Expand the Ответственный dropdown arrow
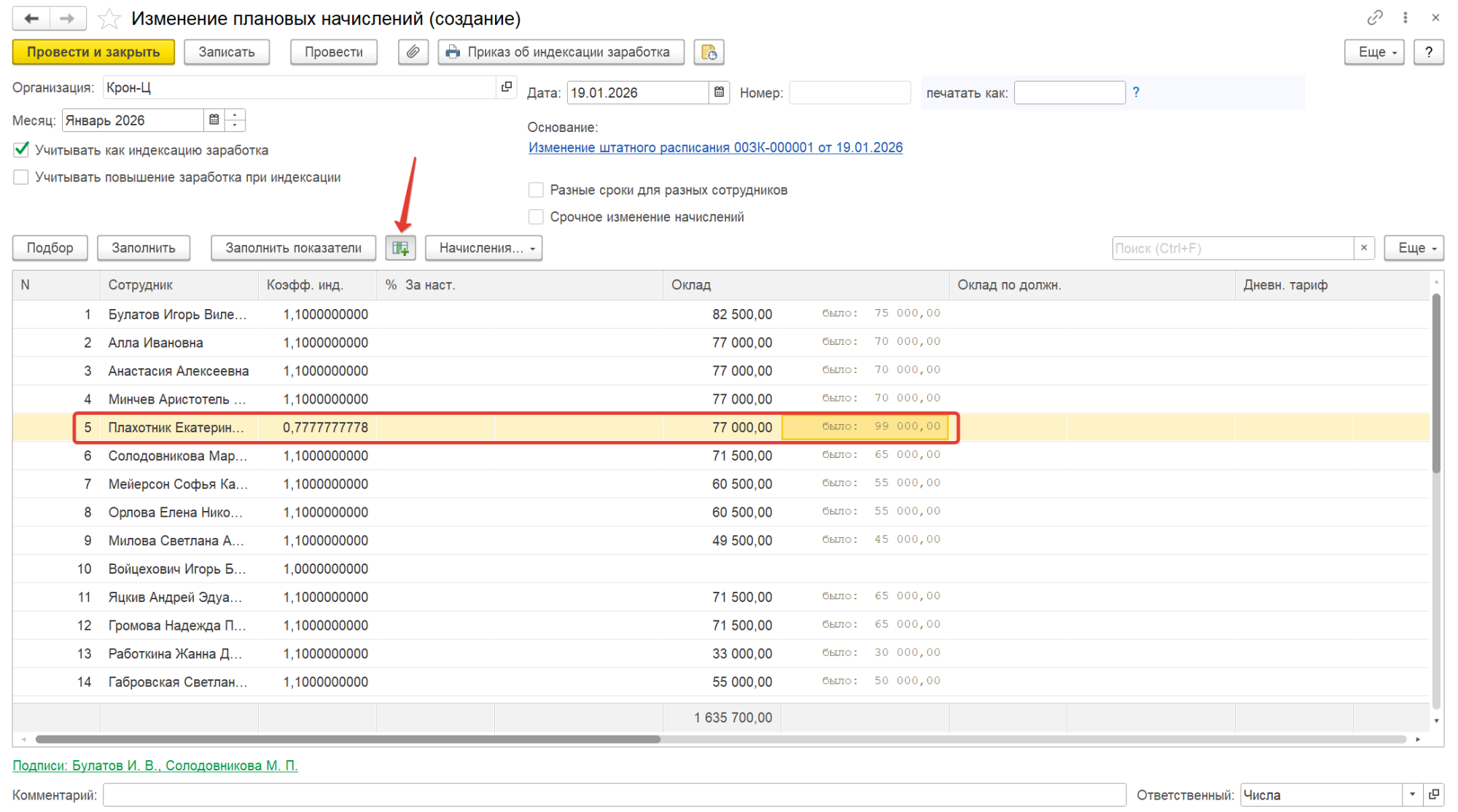The height and width of the screenshot is (812, 1458). click(1412, 795)
